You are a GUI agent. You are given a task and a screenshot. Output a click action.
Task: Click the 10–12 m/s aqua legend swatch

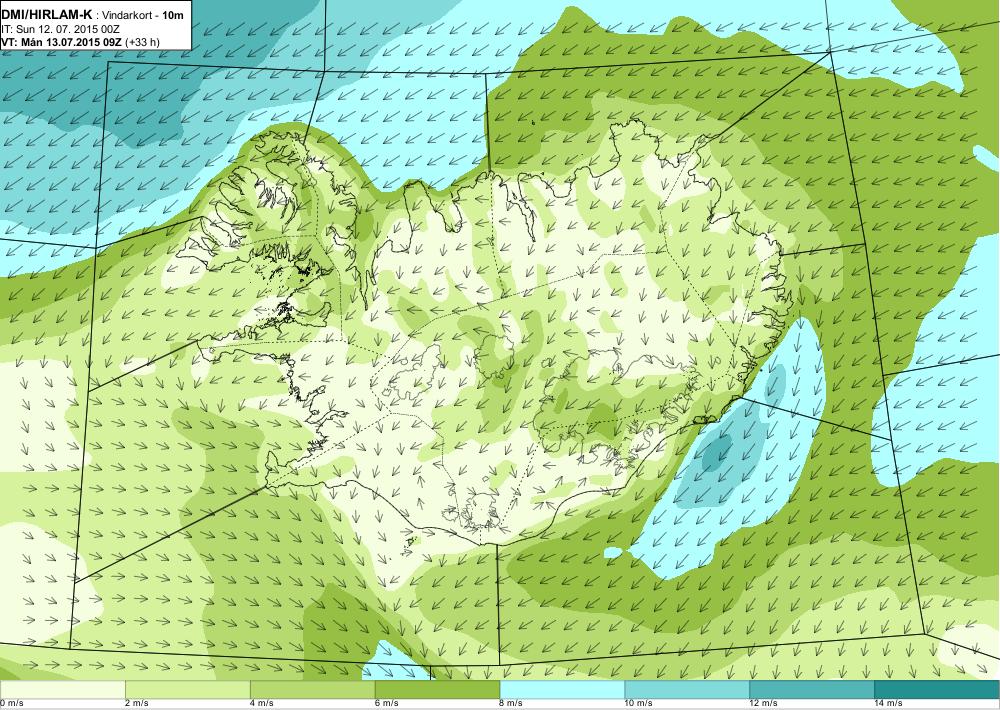coord(687,690)
